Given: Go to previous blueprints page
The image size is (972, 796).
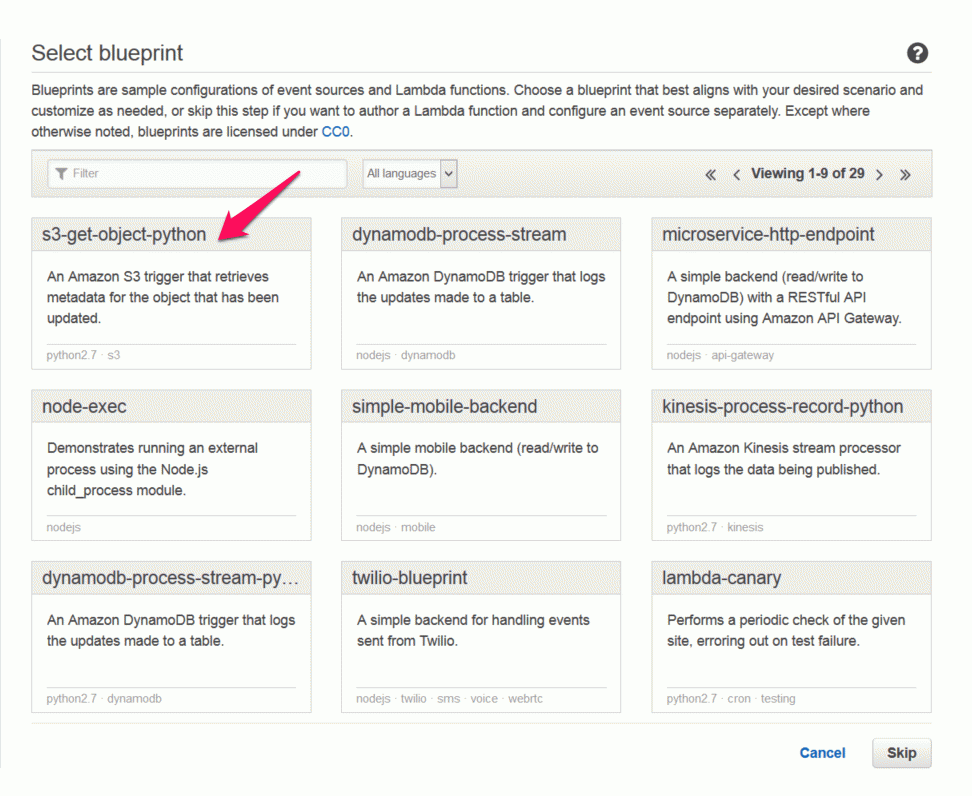Looking at the screenshot, I should coord(736,175).
